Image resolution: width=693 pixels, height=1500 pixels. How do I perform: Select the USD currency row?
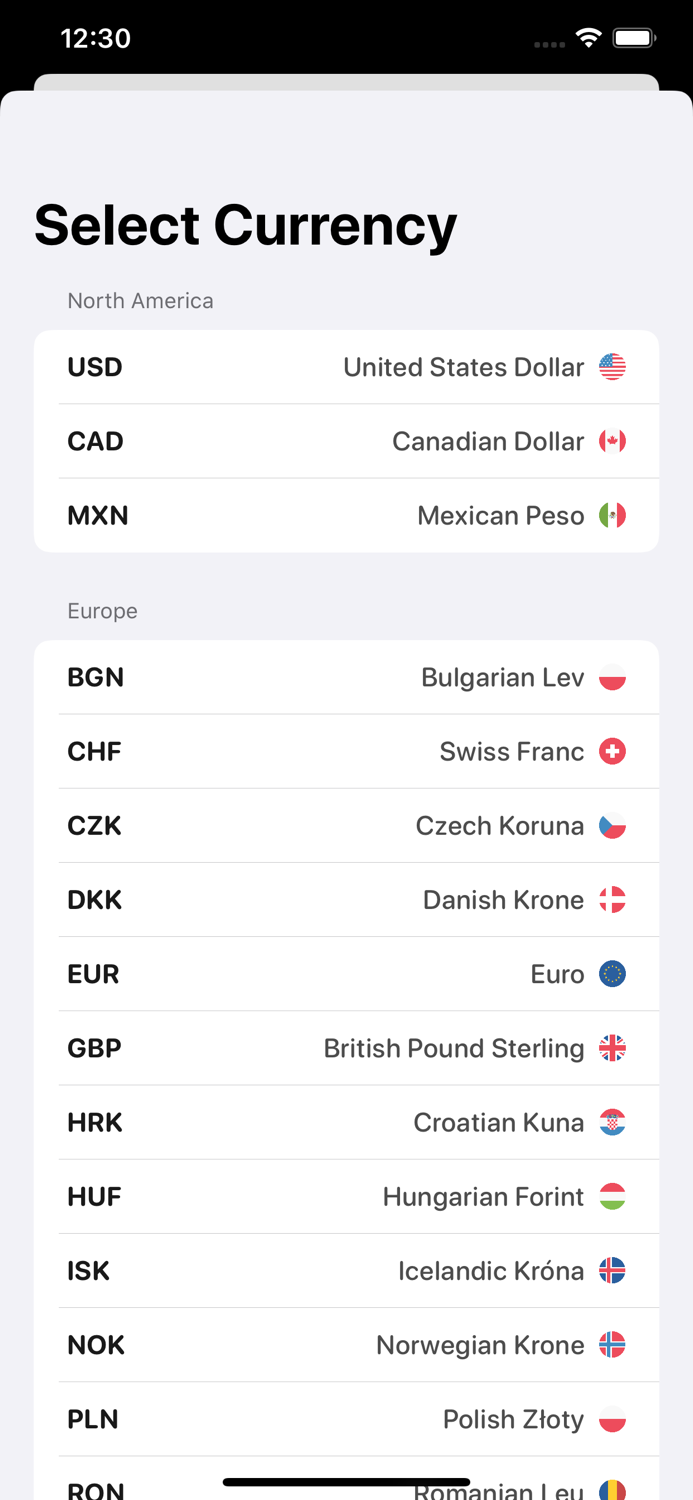346,367
